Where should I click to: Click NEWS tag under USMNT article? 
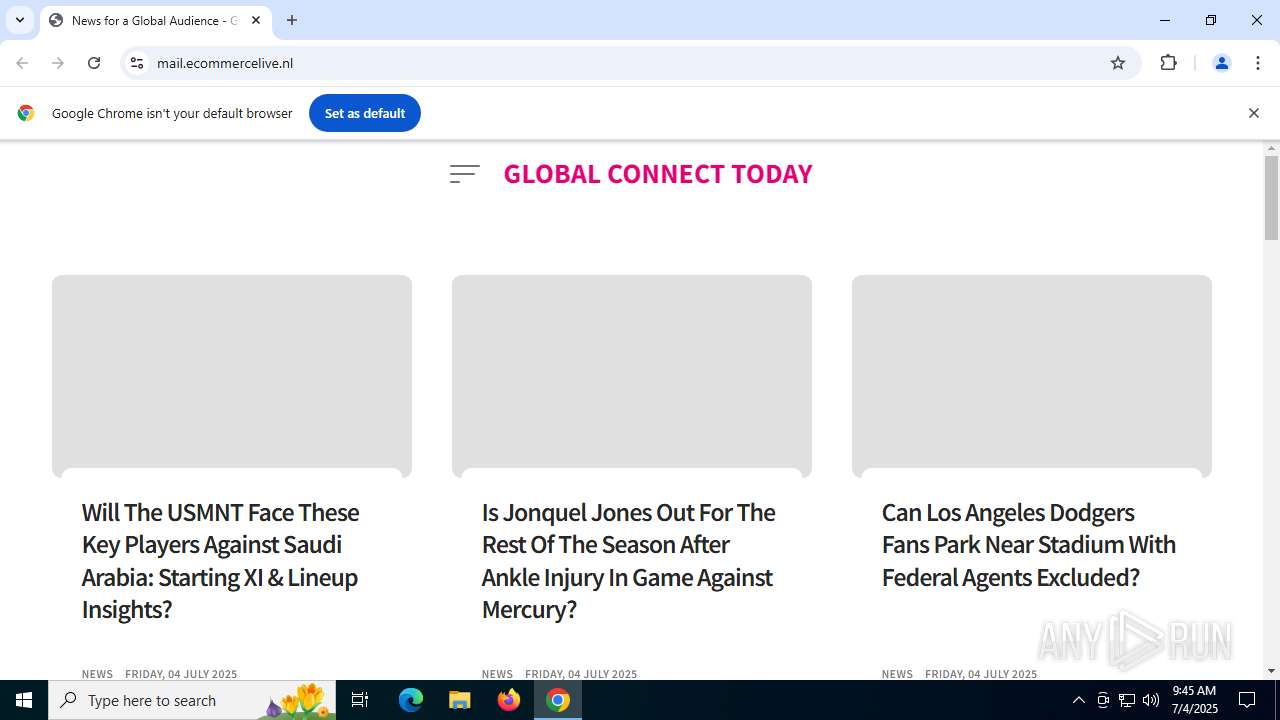[x=97, y=674]
